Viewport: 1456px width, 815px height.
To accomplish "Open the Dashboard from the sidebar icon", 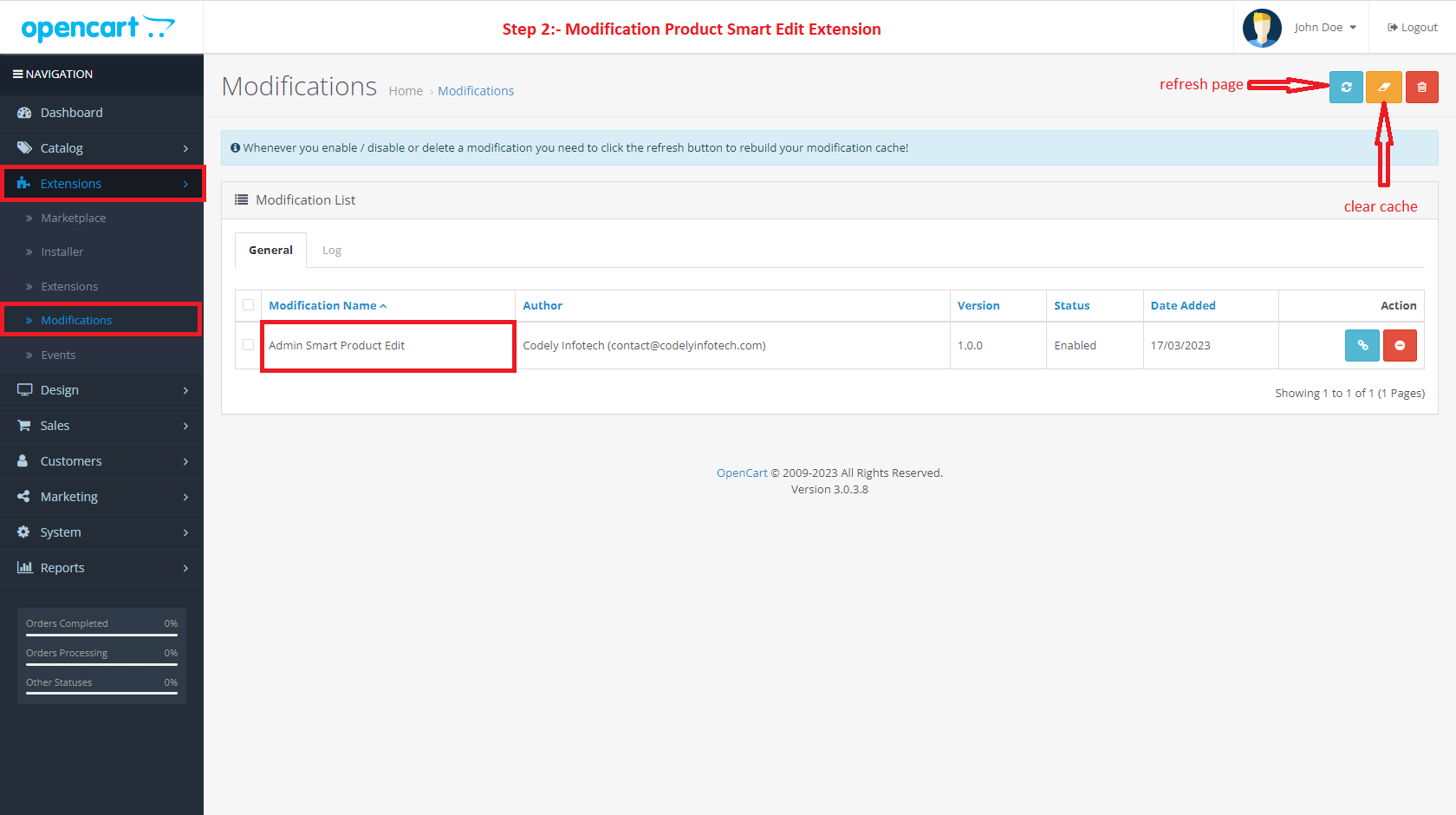I will (24, 112).
